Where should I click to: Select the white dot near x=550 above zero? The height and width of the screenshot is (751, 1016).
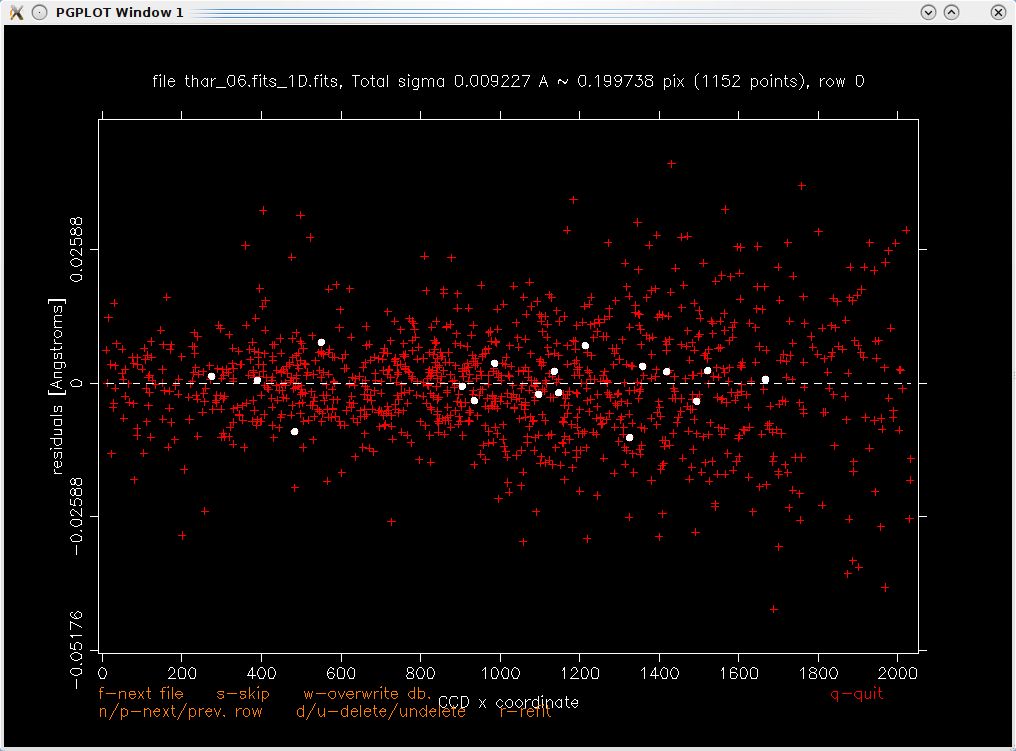pyautogui.click(x=321, y=342)
